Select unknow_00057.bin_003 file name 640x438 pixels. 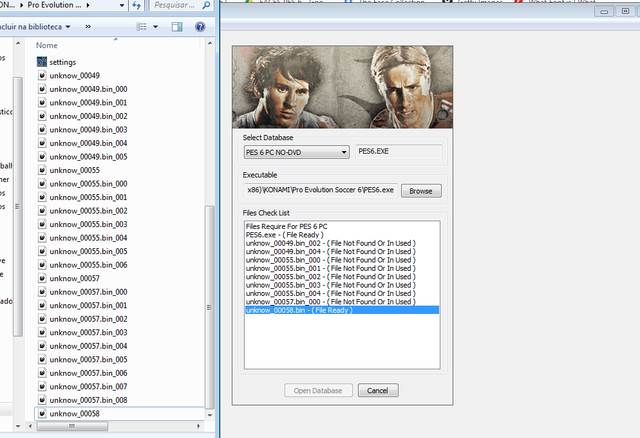88,332
